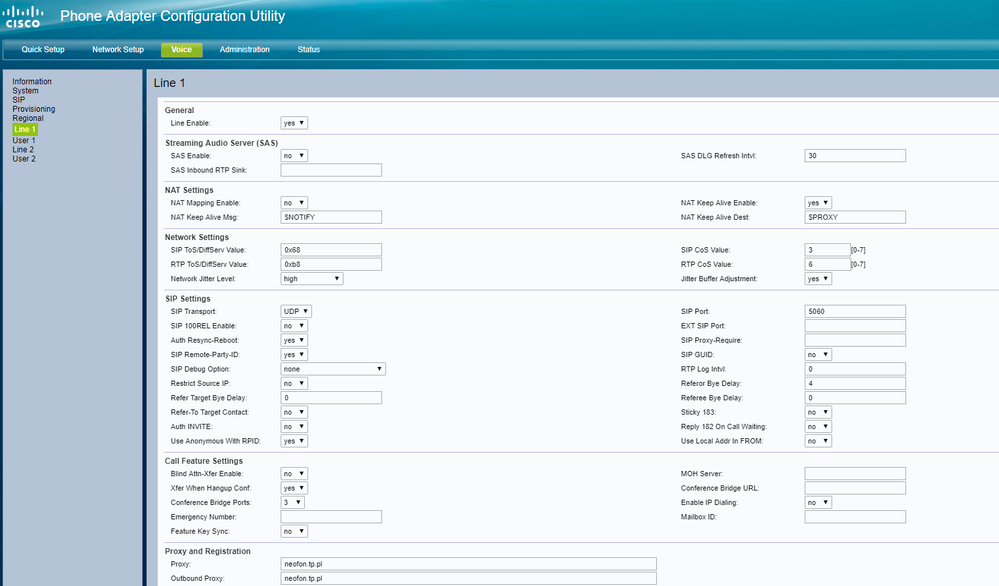Switch to the Network Setup tab
The height and width of the screenshot is (586, 999).
118,50
